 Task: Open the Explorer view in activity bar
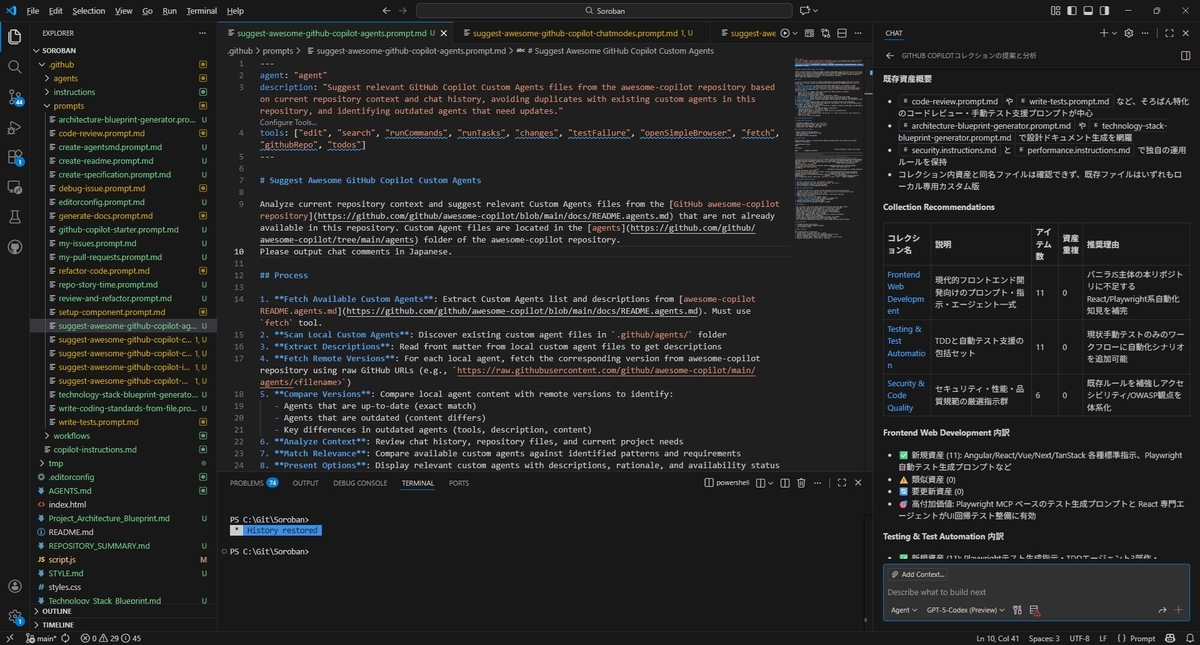pos(15,37)
